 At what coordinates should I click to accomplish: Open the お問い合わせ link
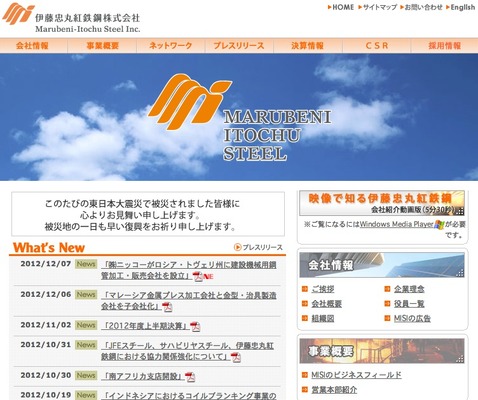coord(423,7)
